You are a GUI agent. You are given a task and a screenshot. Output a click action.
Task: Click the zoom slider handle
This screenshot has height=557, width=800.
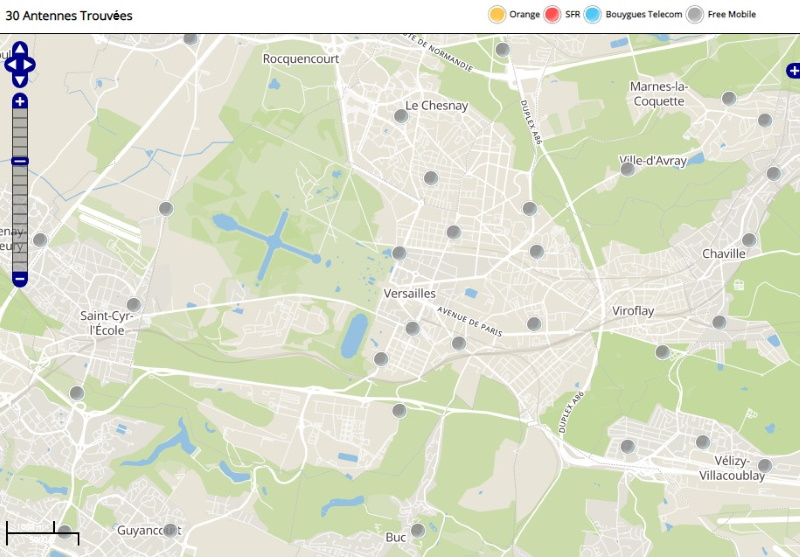[x=20, y=161]
